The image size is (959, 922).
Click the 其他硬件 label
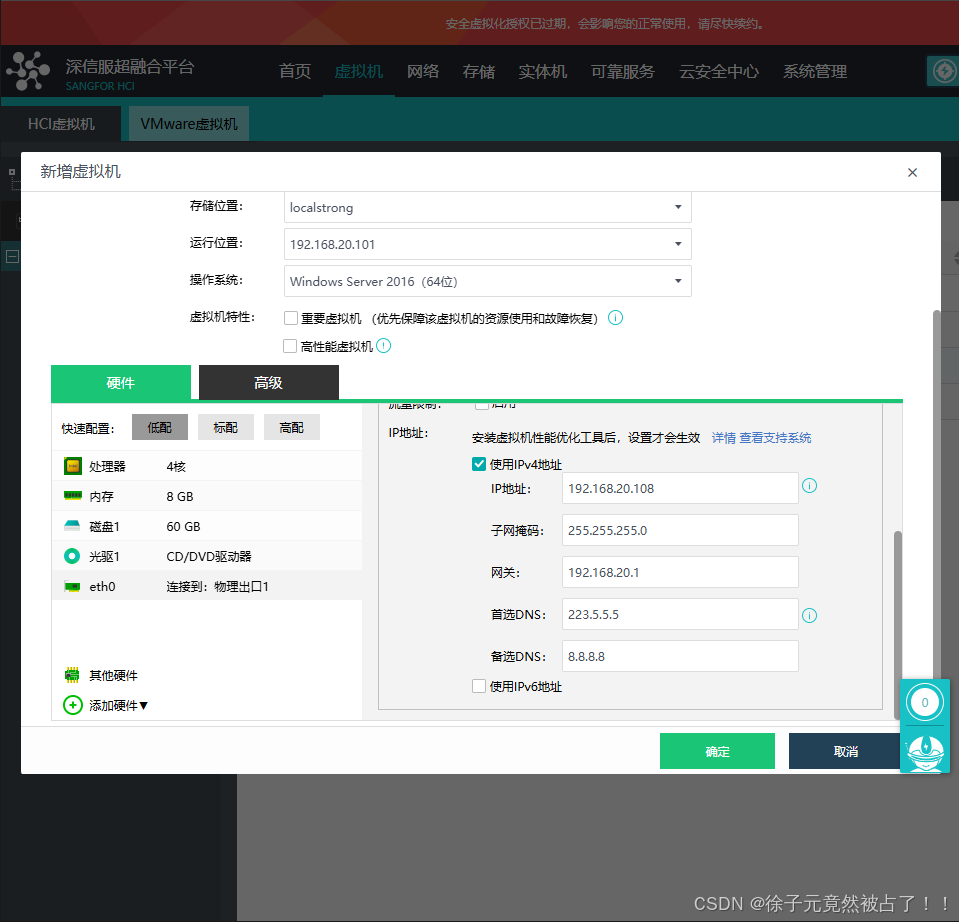(x=113, y=676)
